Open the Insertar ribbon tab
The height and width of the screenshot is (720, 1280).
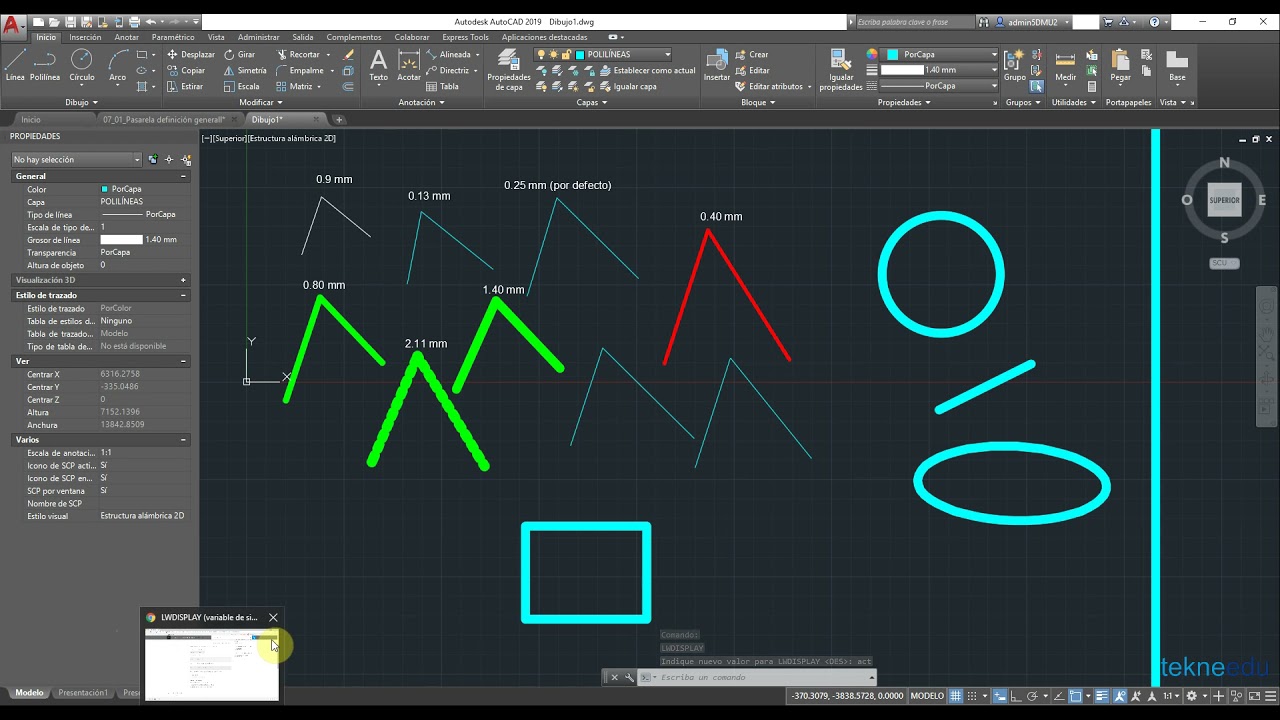coord(85,37)
